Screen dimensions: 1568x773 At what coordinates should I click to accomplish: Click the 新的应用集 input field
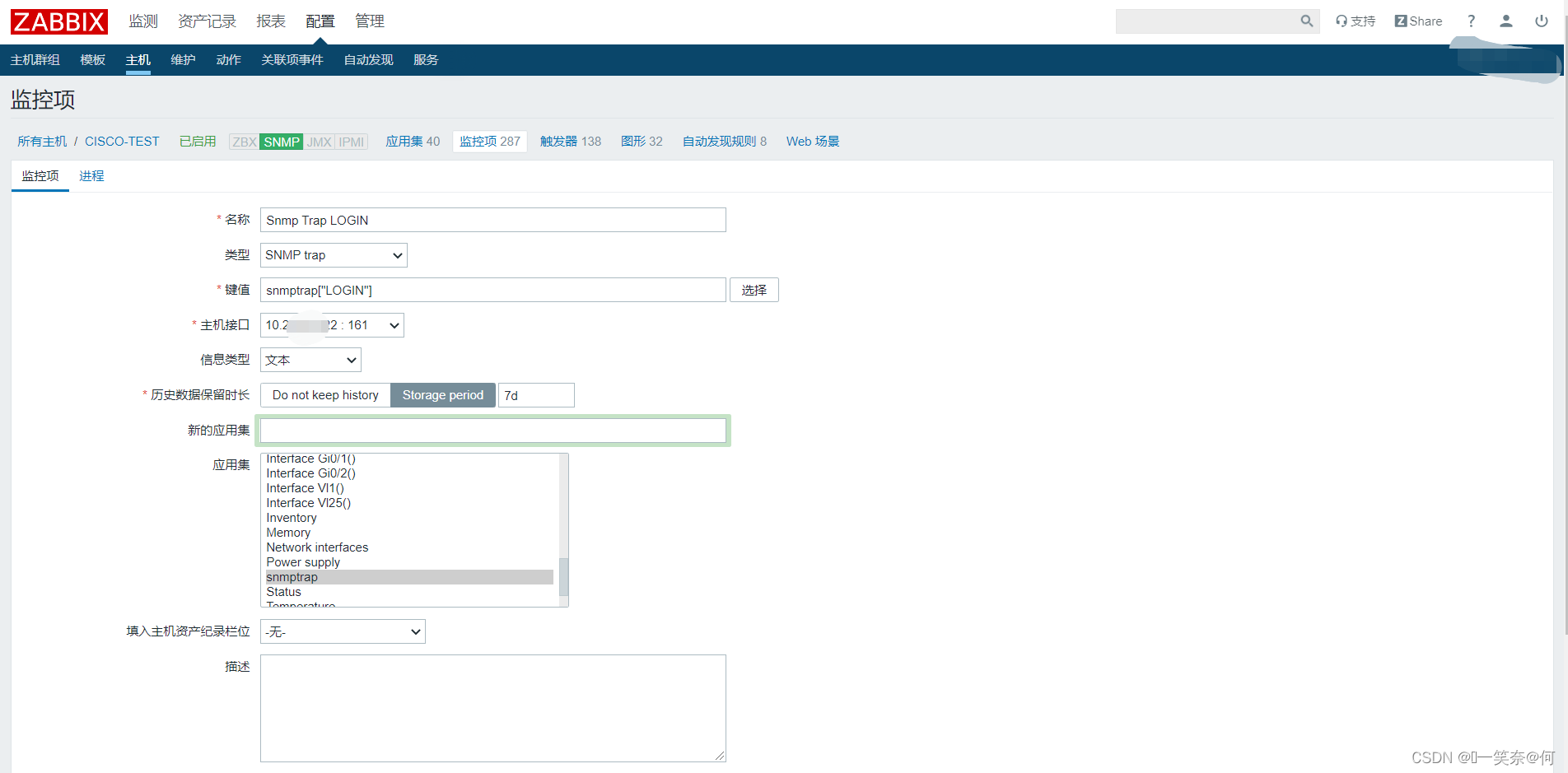pos(493,431)
